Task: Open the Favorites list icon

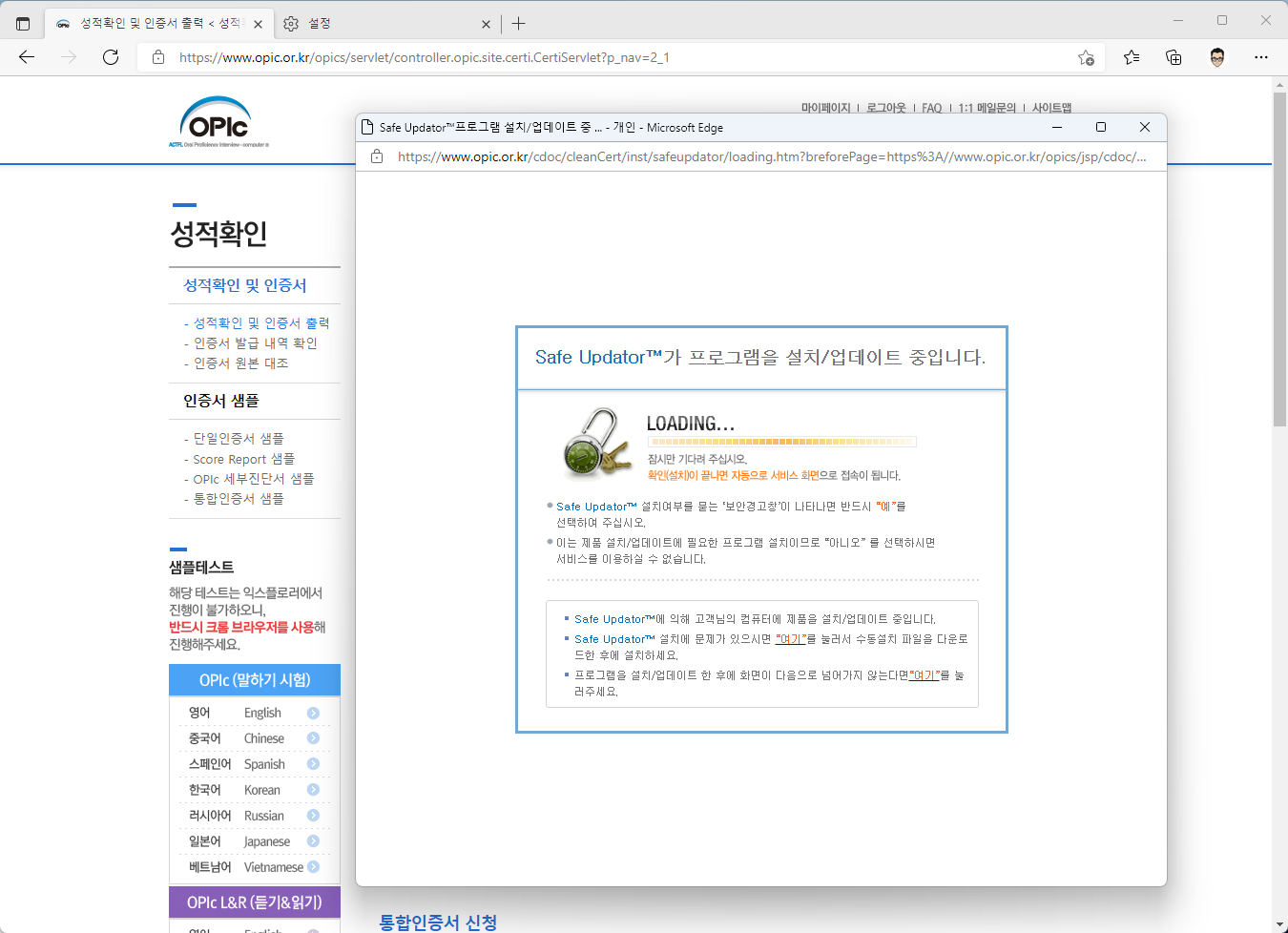Action: point(1132,57)
